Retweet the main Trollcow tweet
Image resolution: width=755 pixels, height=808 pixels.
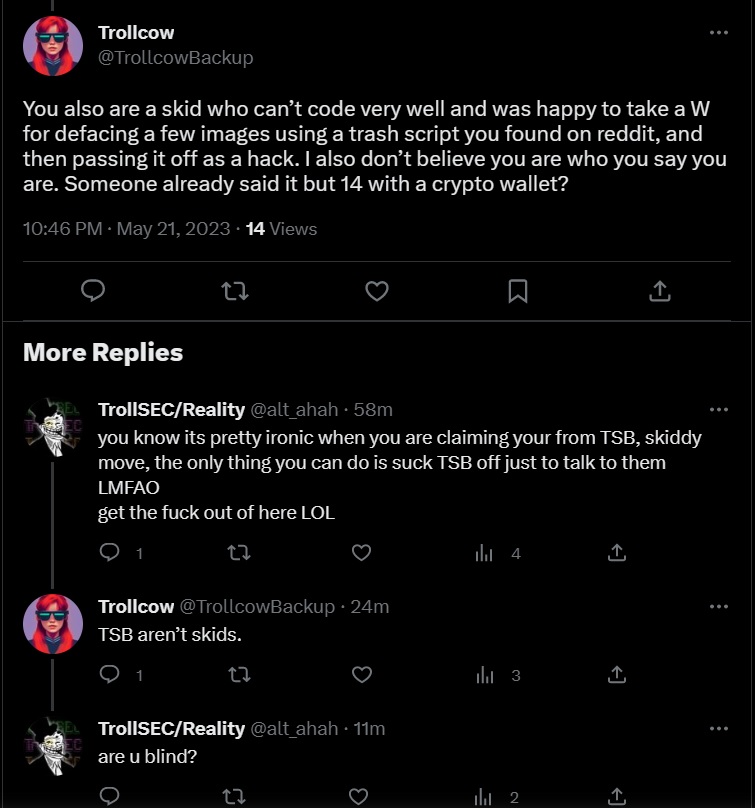(x=235, y=291)
